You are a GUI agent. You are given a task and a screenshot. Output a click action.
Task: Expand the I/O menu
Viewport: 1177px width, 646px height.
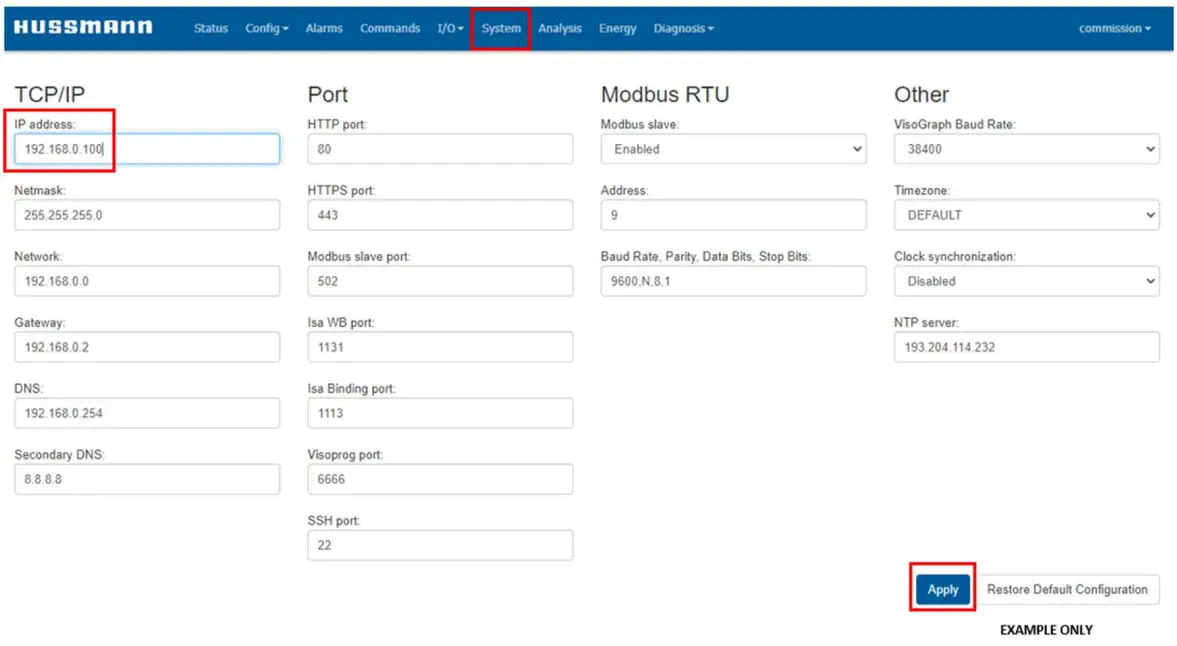450,29
